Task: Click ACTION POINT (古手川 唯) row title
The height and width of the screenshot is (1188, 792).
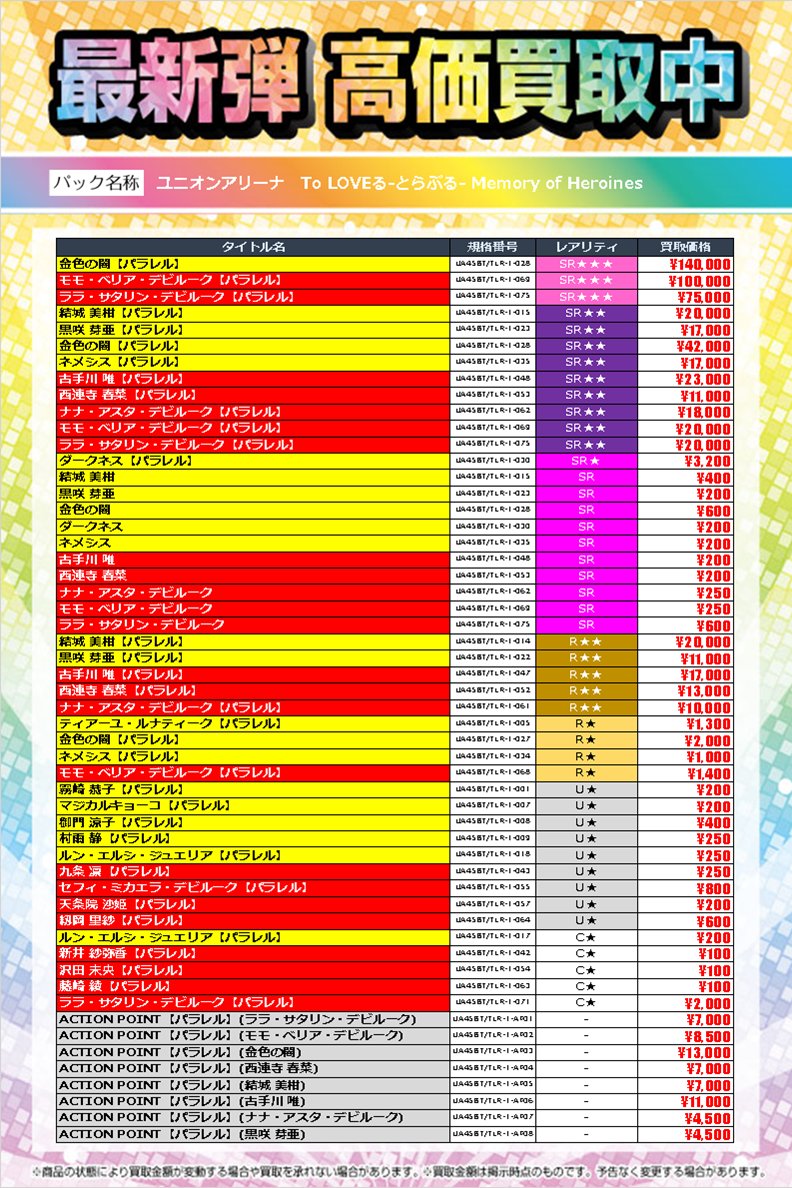Action: click(253, 1101)
